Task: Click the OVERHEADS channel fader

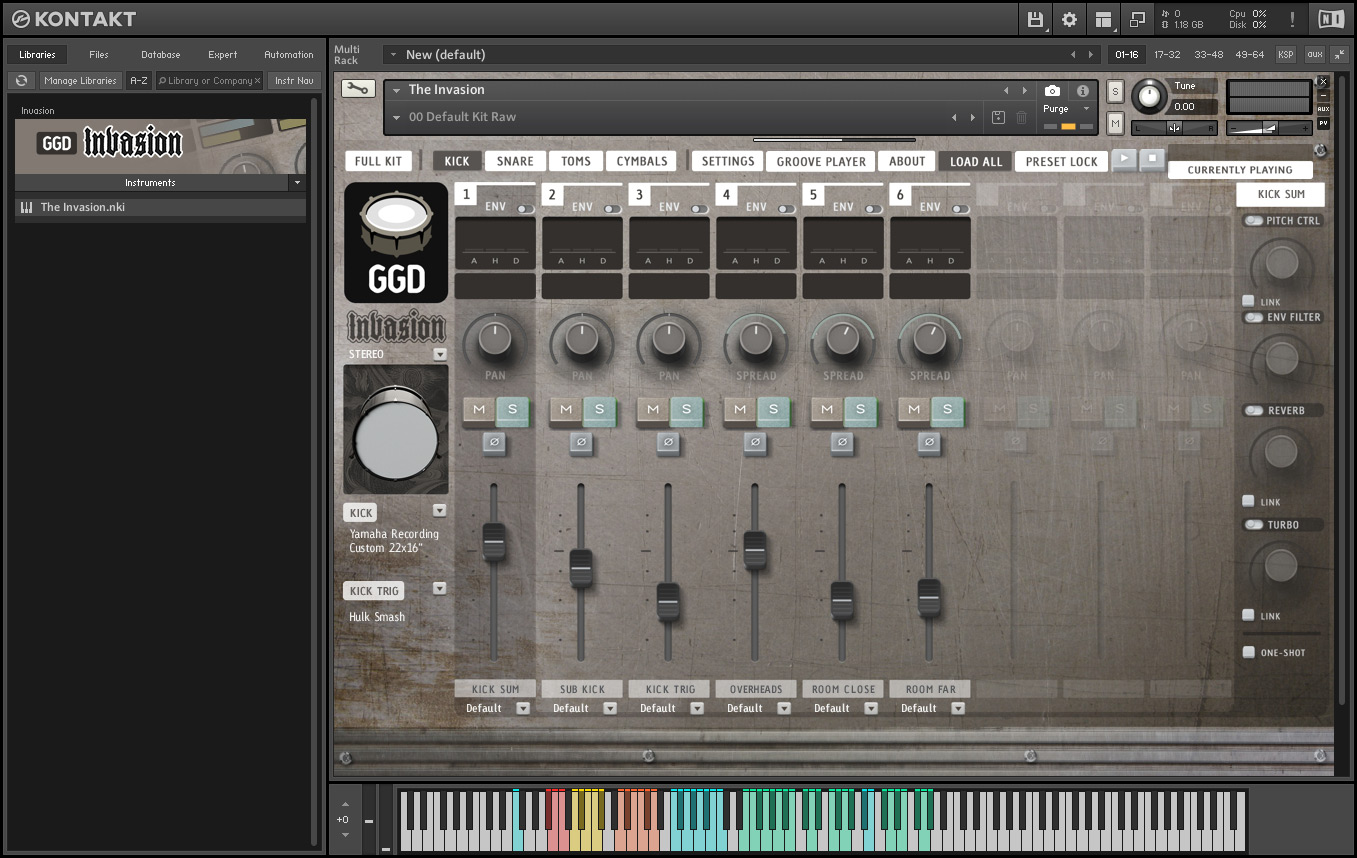Action: coord(755,549)
